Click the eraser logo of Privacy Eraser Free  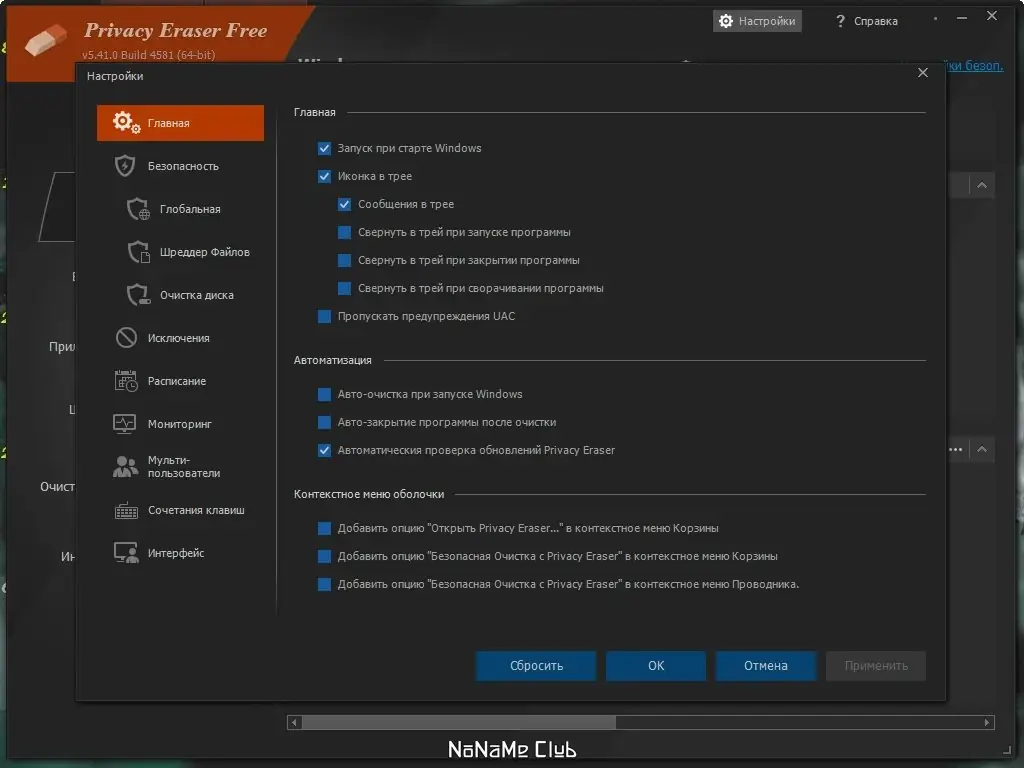click(46, 40)
